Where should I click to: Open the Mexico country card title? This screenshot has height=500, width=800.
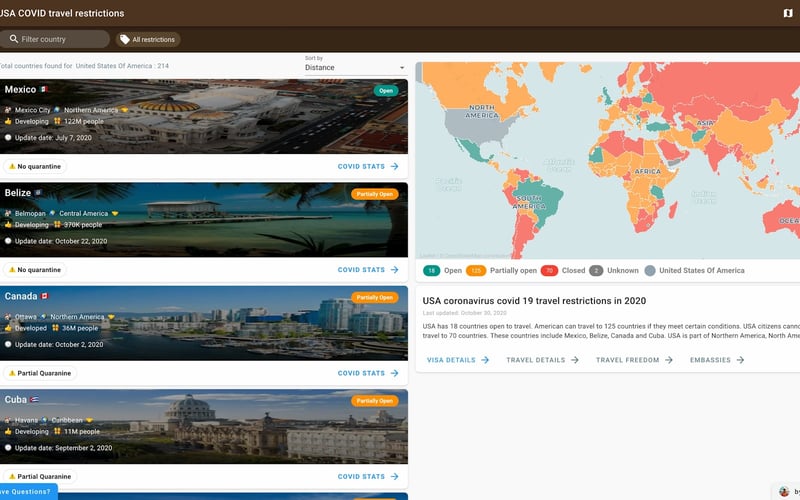click(x=20, y=89)
